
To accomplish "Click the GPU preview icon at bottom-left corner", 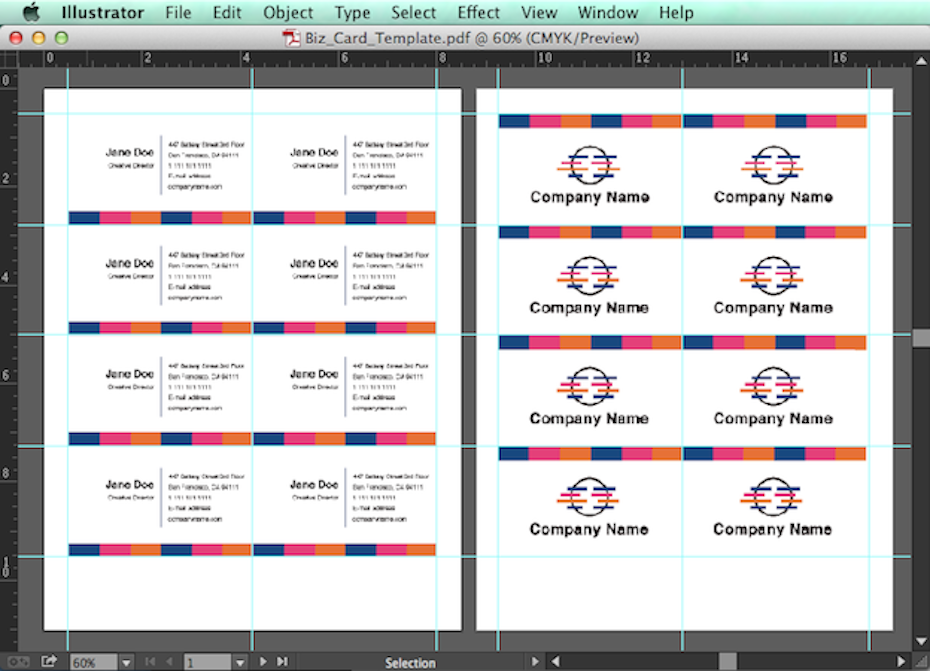I will pyautogui.click(x=17, y=661).
